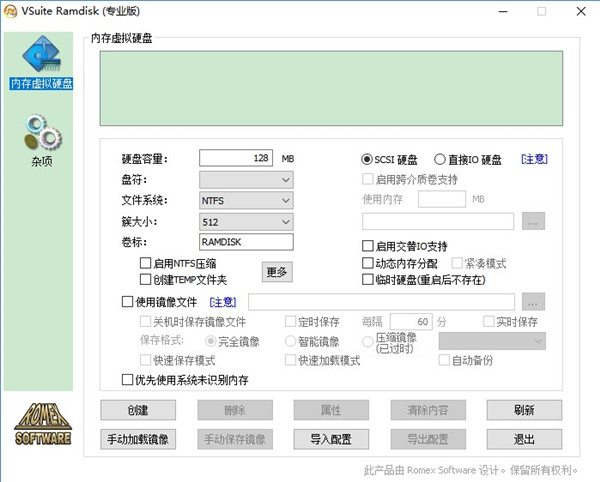Open the 杂项 gears section
The image size is (600, 482).
tap(41, 139)
